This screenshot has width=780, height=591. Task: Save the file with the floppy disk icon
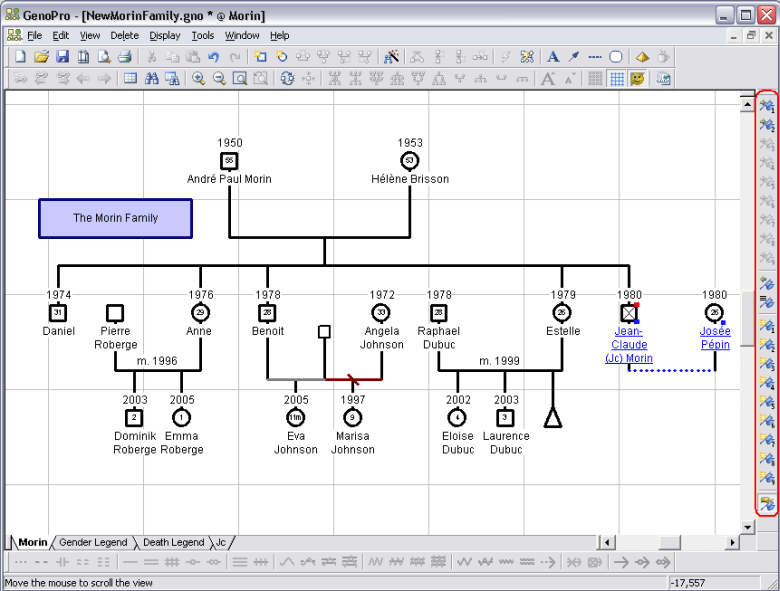(x=62, y=57)
